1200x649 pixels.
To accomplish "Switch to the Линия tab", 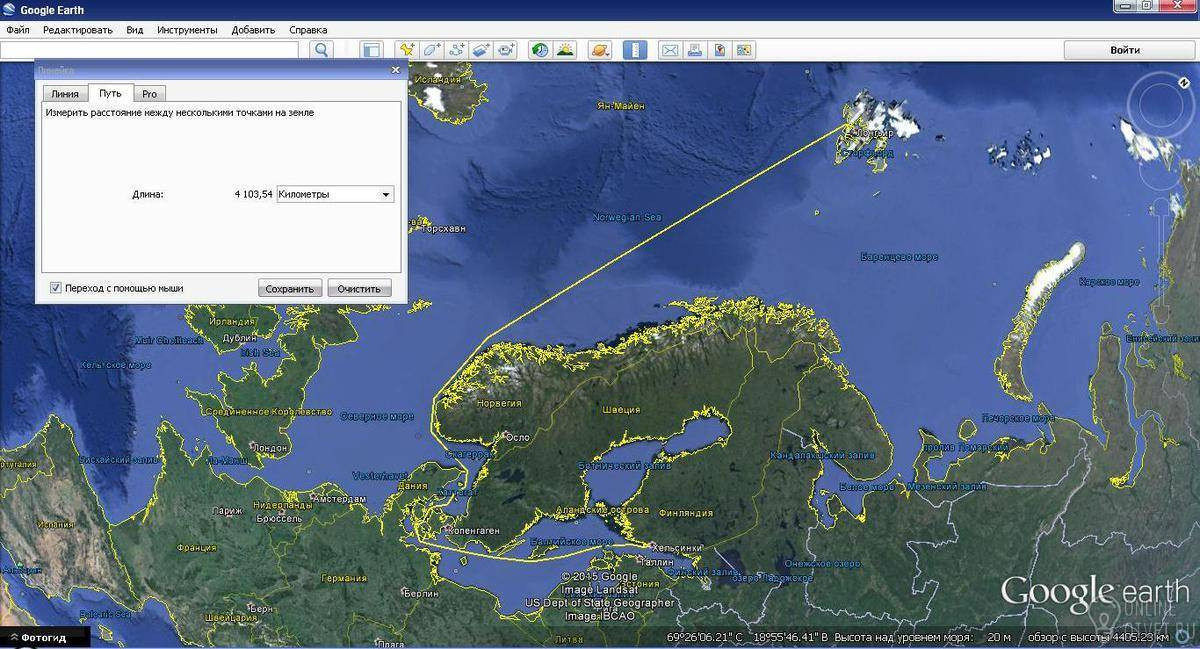I will tap(65, 93).
